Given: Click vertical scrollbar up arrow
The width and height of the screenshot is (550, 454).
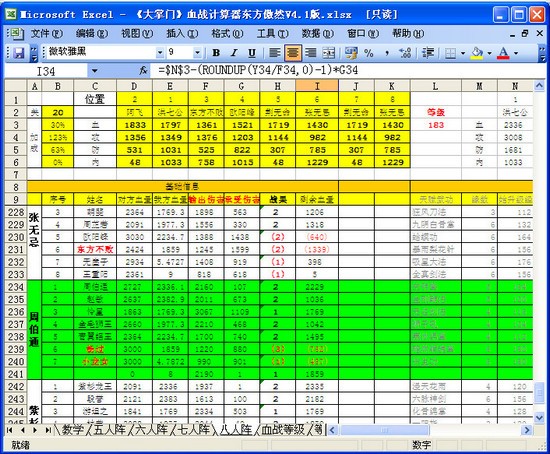Looking at the screenshot, I should coord(539,85).
